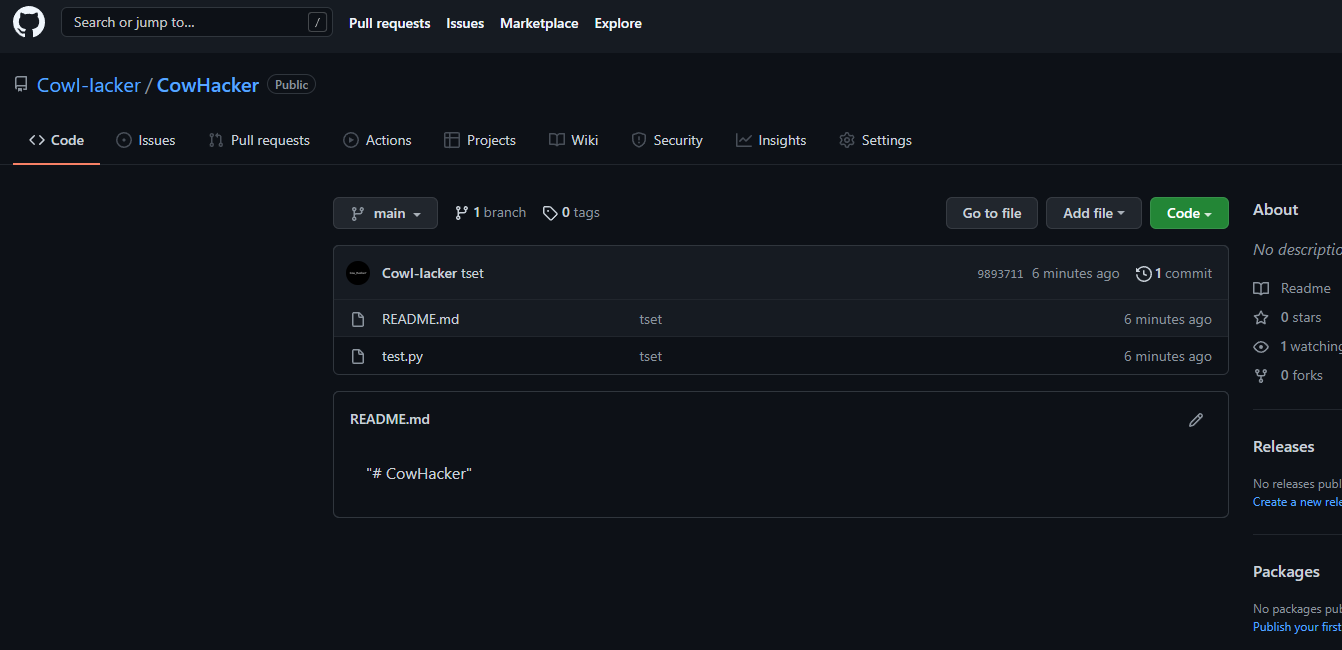The width and height of the screenshot is (1342, 650).
Task: Click tset commit message beside README.md
Action: coord(651,320)
